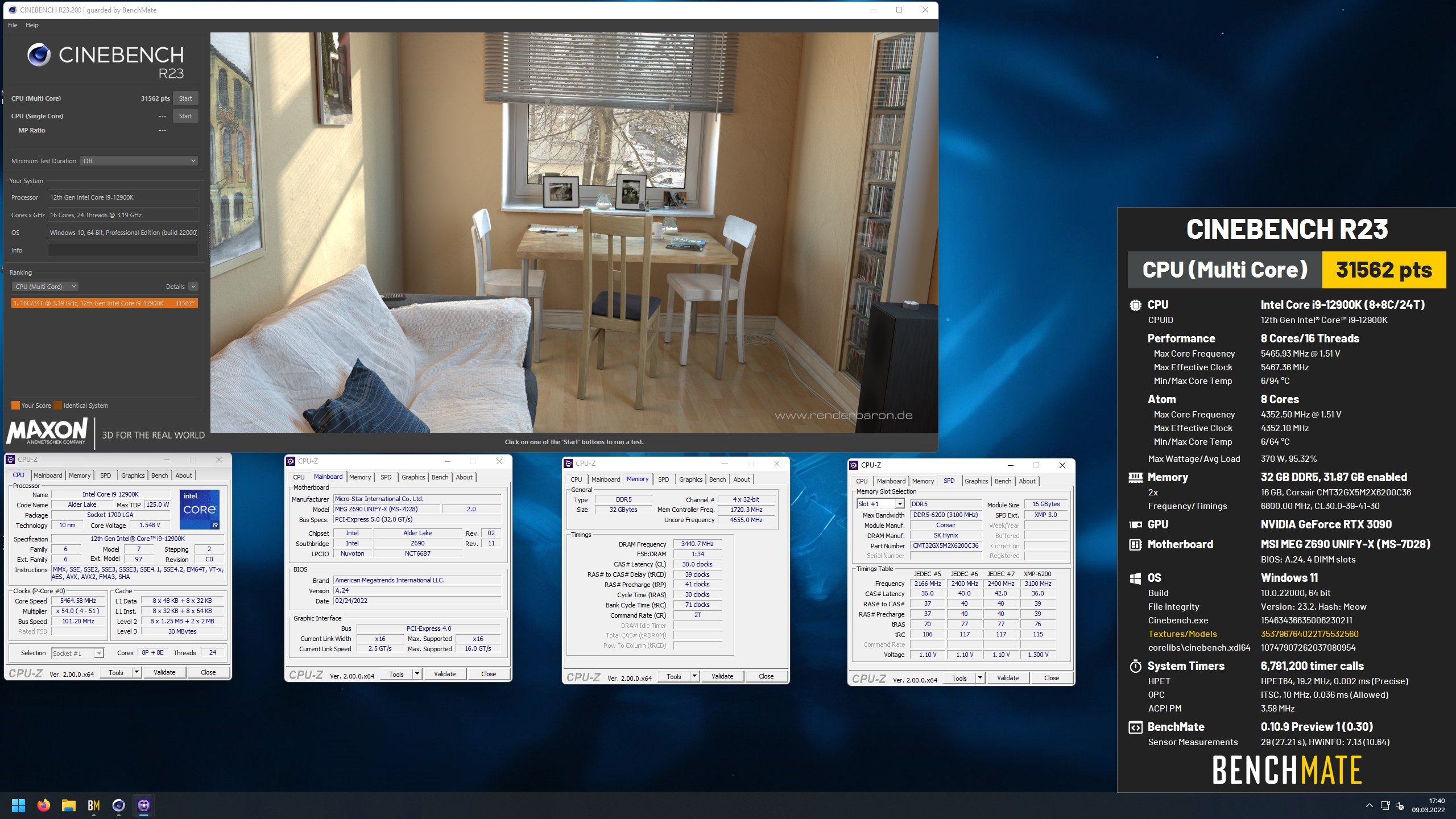Click CPU-Z title icon of Memory window
The width and height of the screenshot is (1456, 819).
point(568,464)
